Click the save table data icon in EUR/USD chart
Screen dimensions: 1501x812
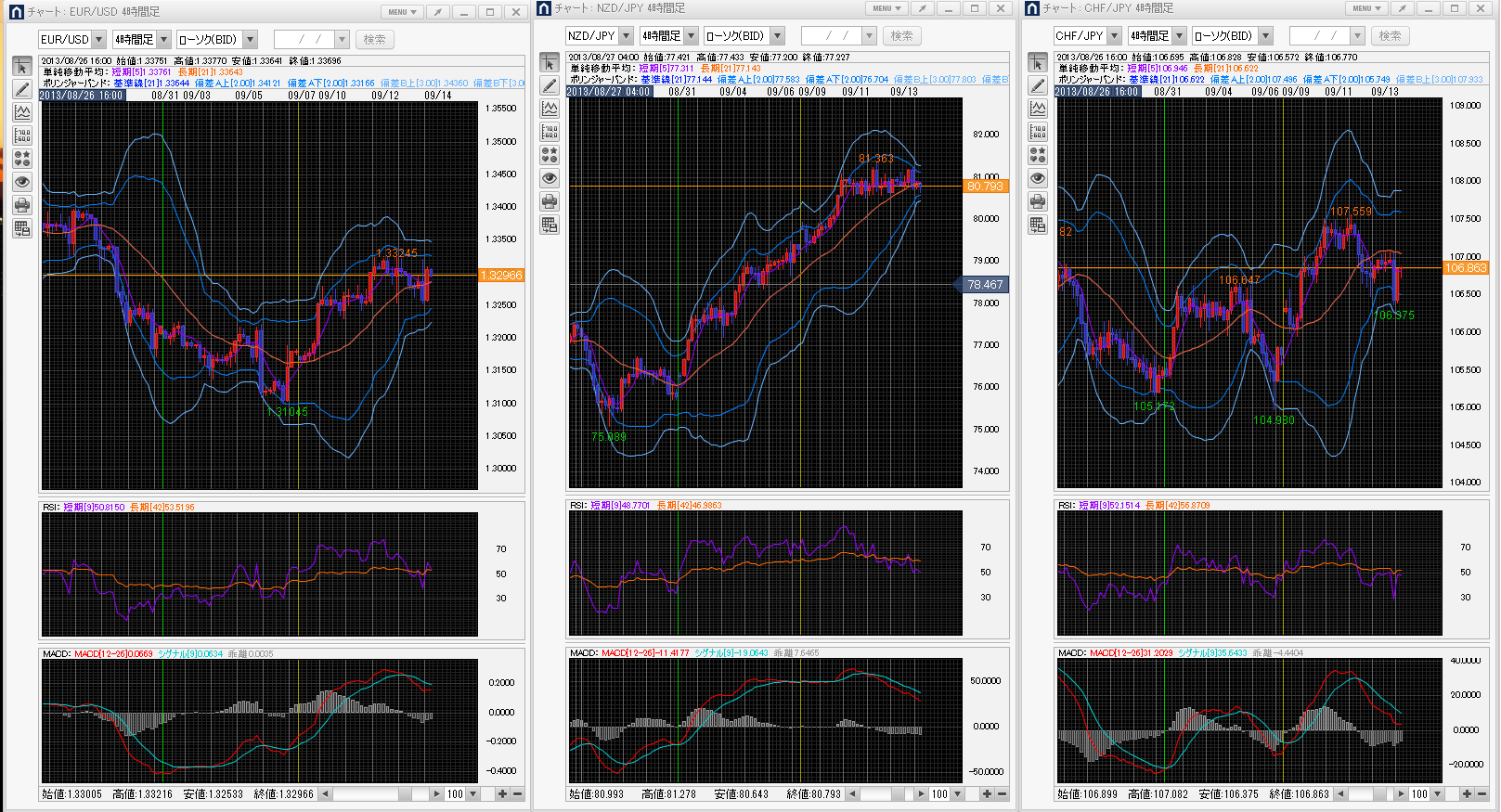pos(22,228)
